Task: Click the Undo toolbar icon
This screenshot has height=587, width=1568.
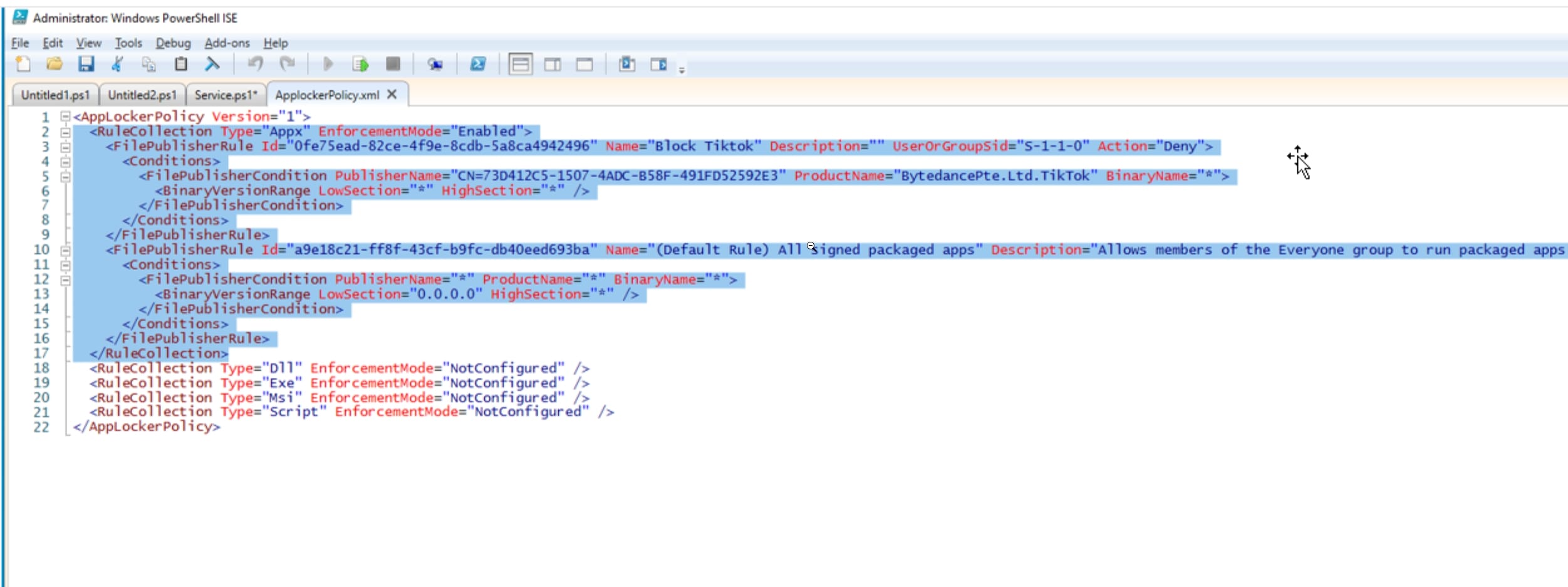Action: click(x=255, y=64)
